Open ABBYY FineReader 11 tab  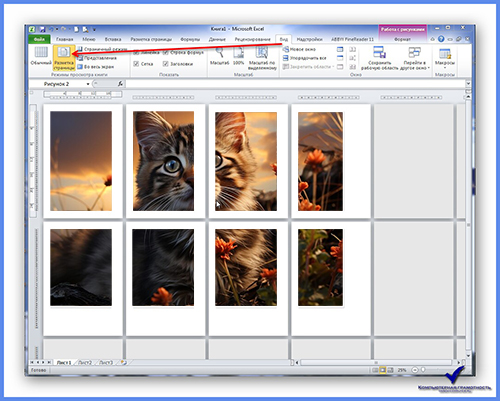coord(352,39)
